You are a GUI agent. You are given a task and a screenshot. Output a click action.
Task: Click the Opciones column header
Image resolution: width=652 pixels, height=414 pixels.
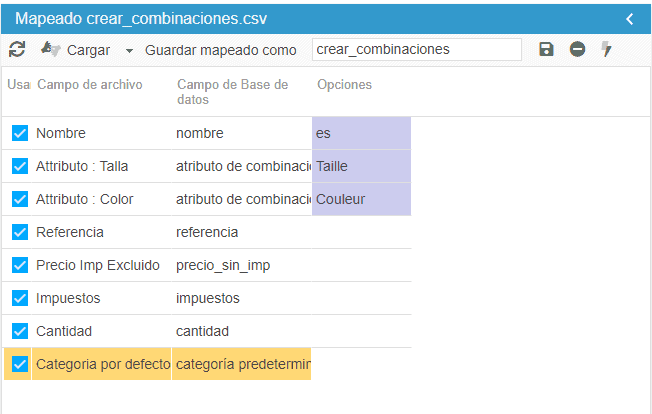[344, 85]
